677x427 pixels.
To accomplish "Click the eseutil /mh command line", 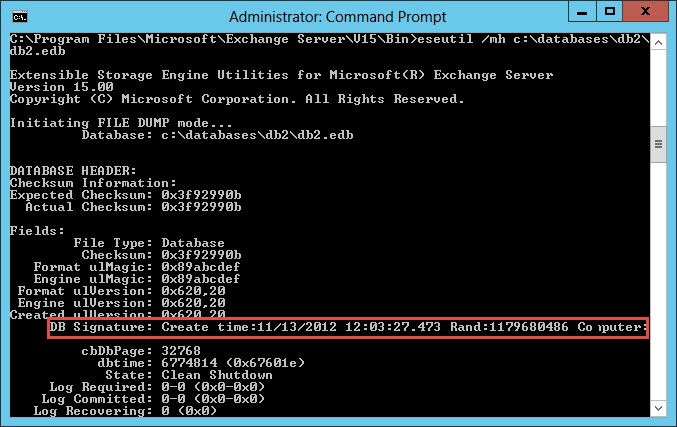I will tap(330, 39).
